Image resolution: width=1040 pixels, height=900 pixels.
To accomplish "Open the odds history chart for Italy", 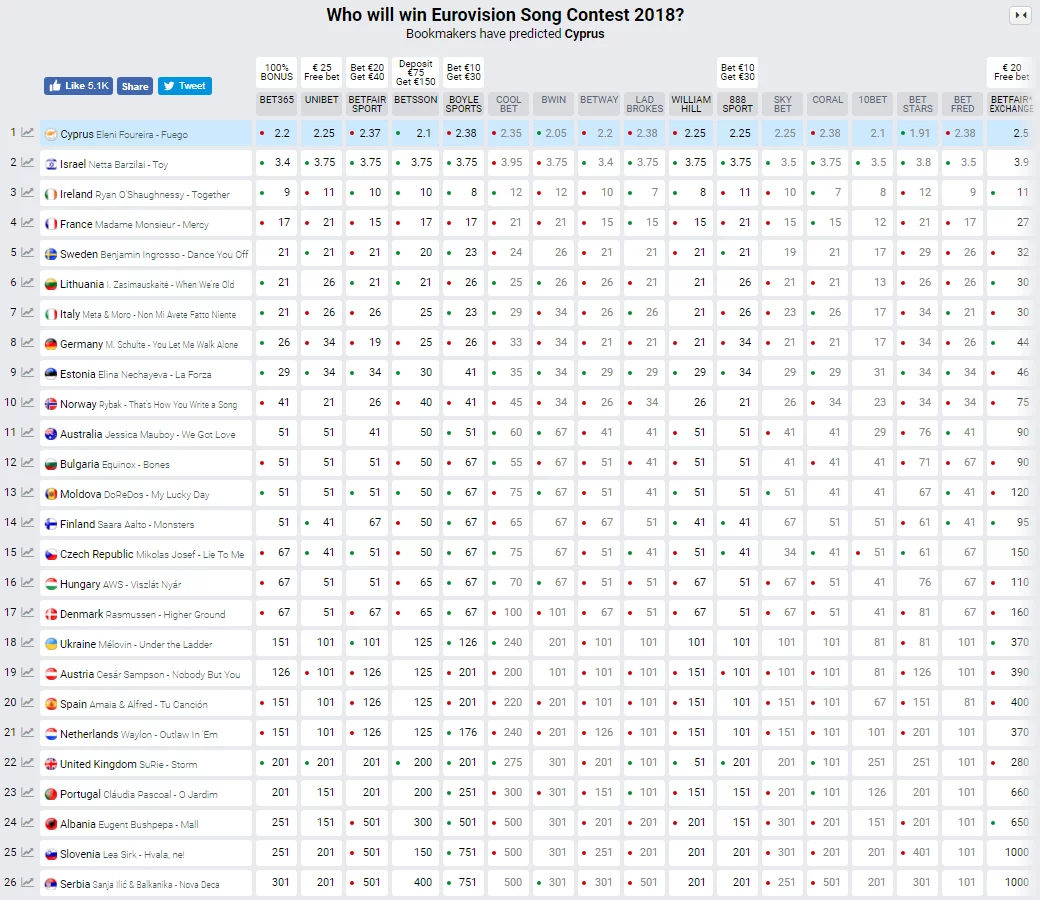I will point(27,312).
